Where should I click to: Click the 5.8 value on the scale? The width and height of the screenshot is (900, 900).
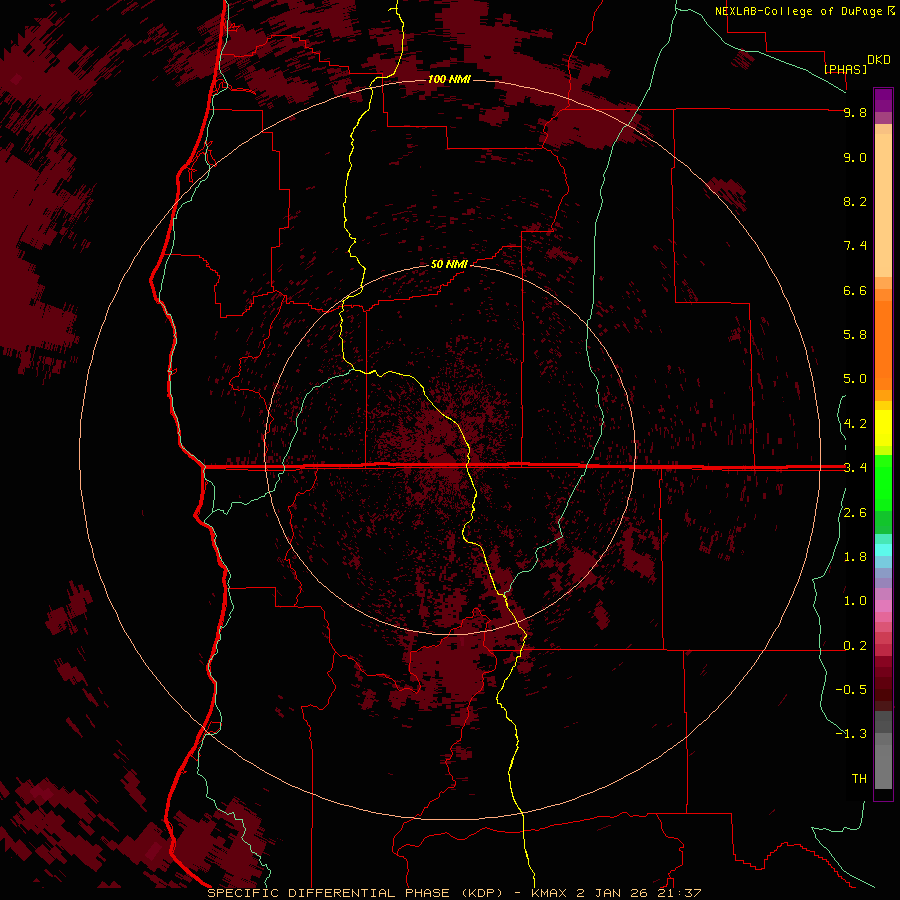click(855, 335)
